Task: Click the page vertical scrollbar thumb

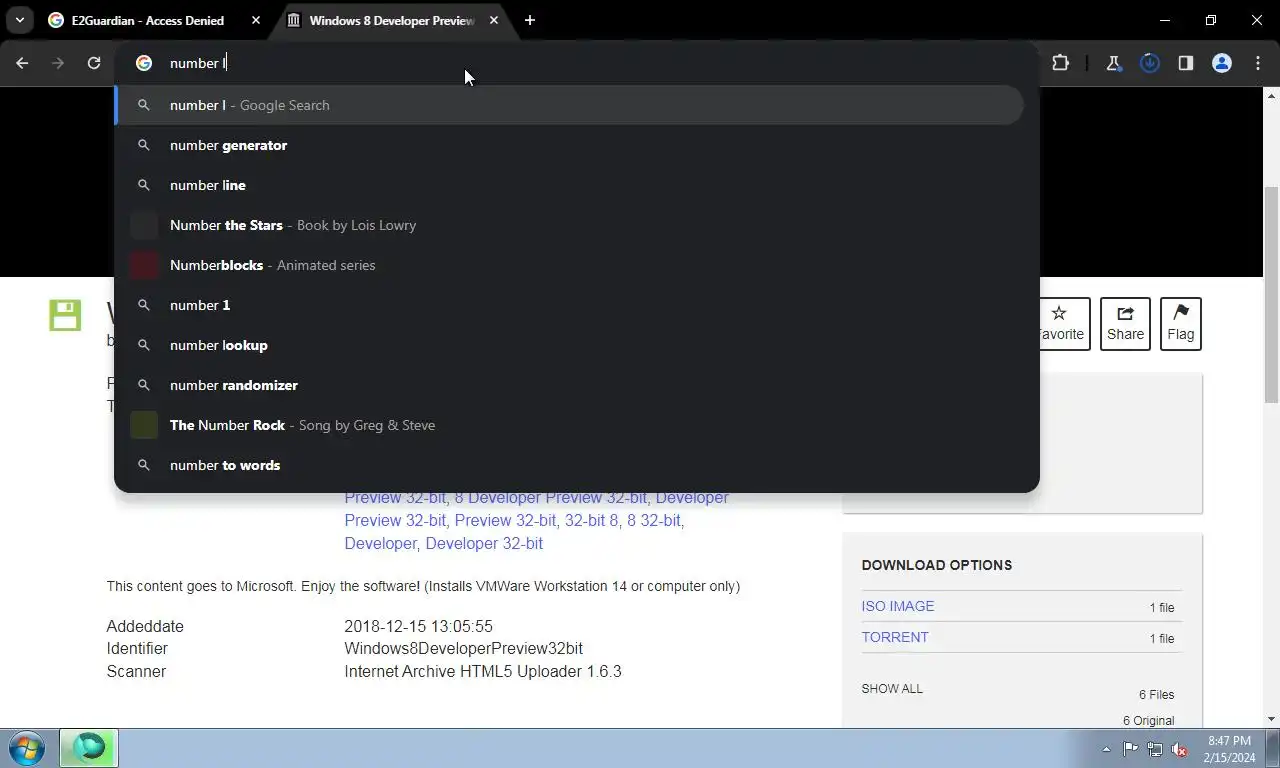Action: point(1271,293)
